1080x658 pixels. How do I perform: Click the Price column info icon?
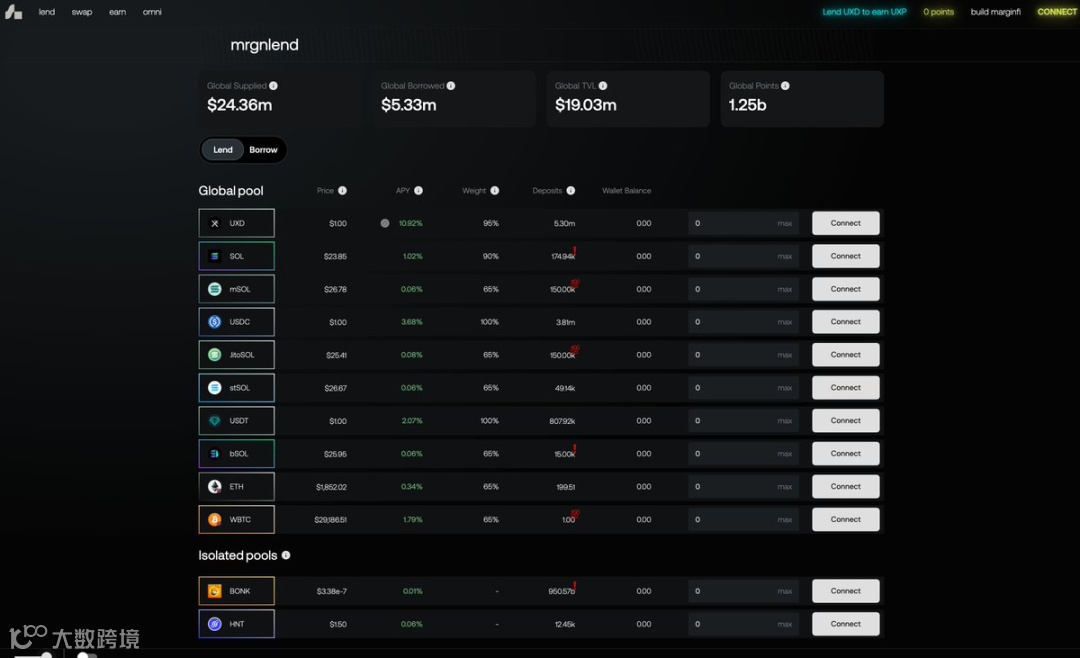point(342,190)
